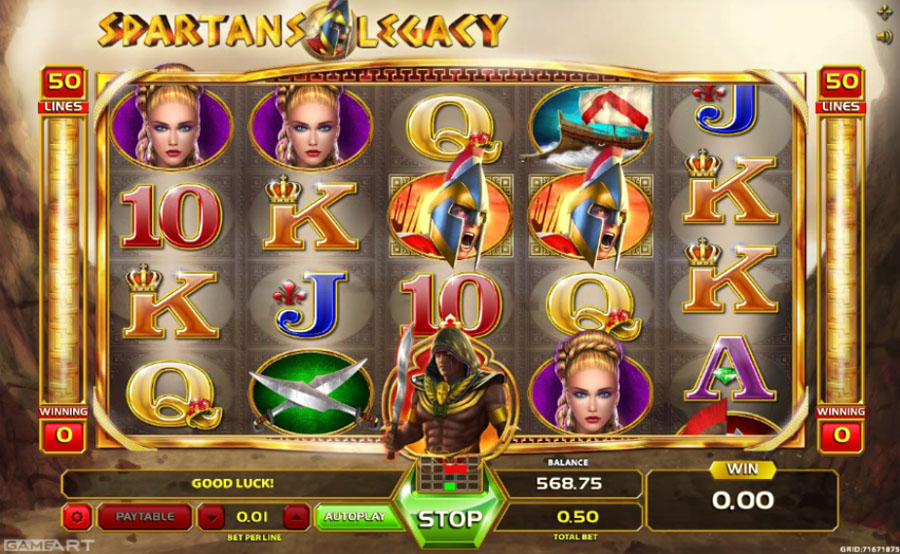
Task: Mute sound using the speaker icon
Action: point(884,37)
